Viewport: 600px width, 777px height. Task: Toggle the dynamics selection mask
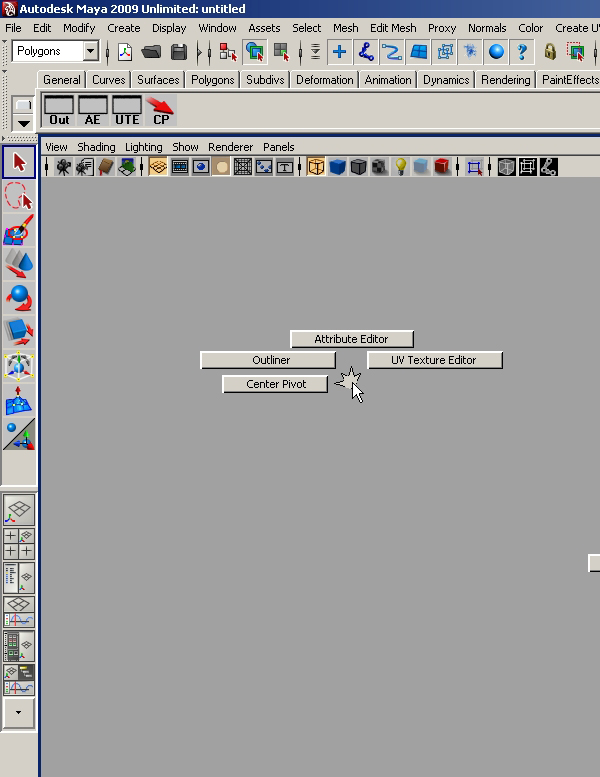click(x=470, y=52)
